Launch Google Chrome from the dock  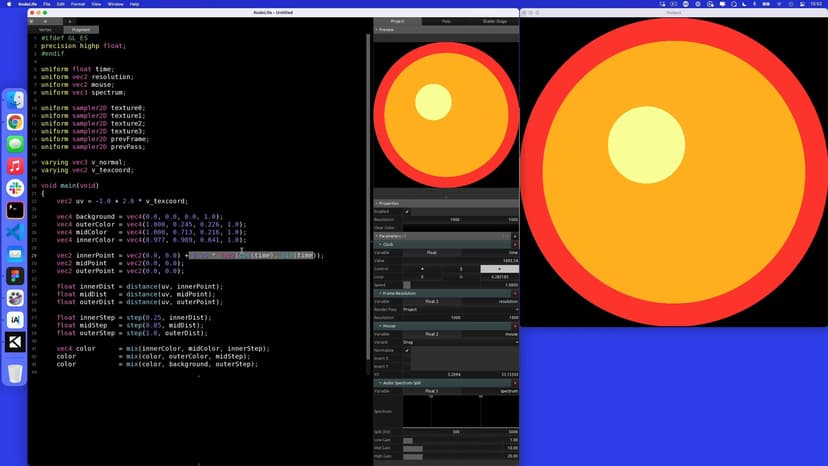coord(15,122)
